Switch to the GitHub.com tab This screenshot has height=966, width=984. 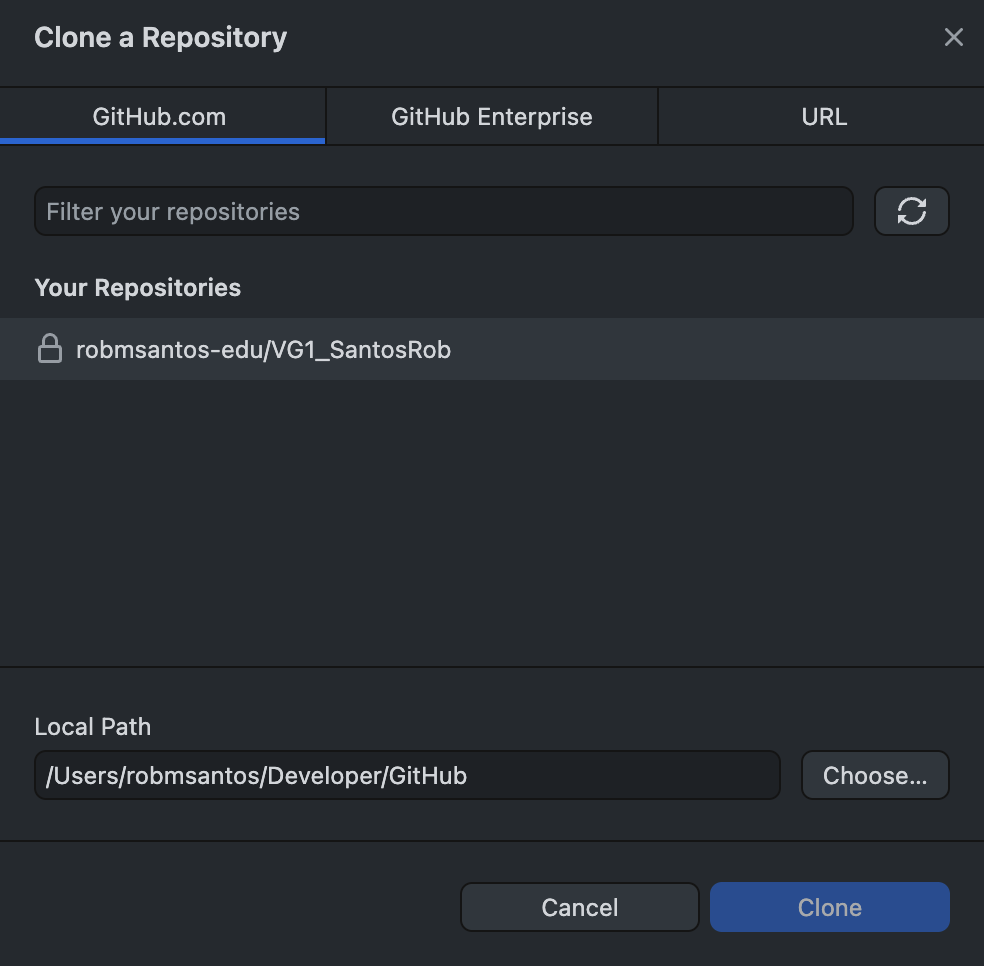tap(160, 116)
